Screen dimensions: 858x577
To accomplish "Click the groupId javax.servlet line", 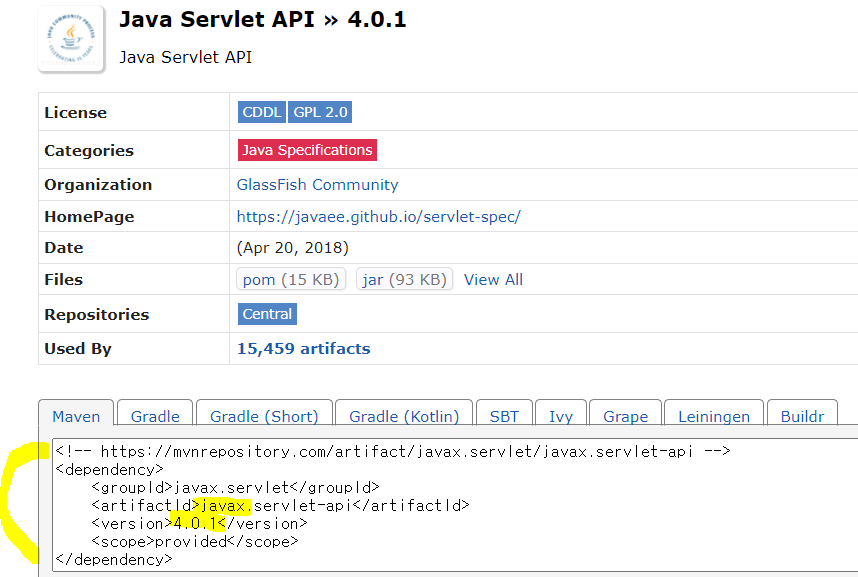I will coord(235,487).
